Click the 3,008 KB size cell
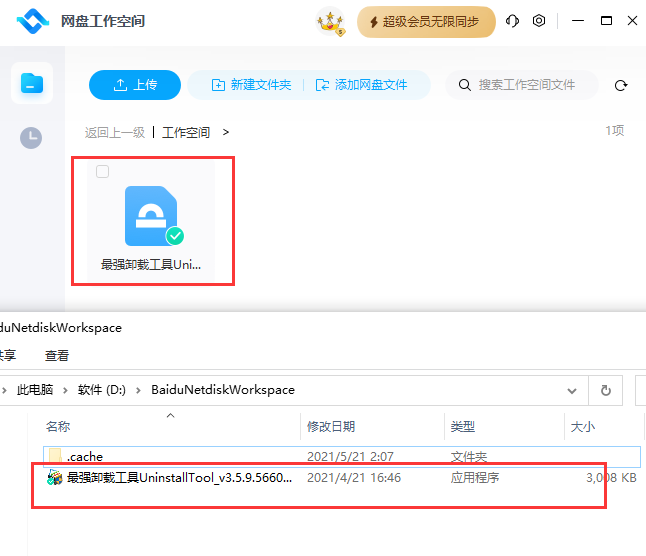Viewport: 646px width, 556px height. 611,478
